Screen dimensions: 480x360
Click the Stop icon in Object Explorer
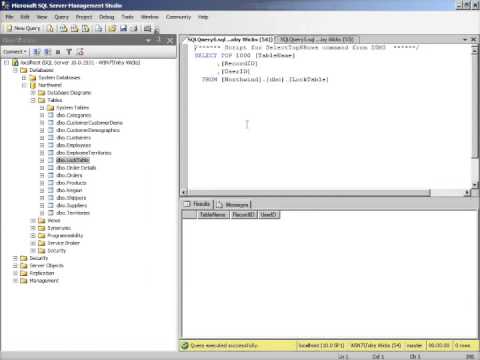click(x=58, y=52)
